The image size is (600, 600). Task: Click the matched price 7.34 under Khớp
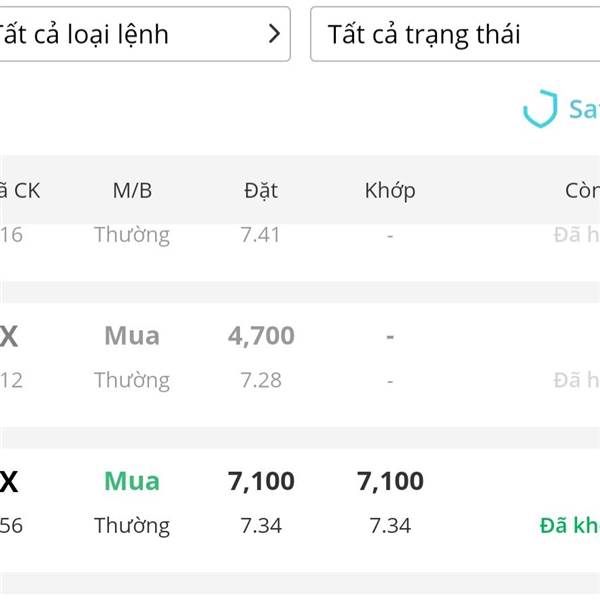pyautogui.click(x=390, y=525)
